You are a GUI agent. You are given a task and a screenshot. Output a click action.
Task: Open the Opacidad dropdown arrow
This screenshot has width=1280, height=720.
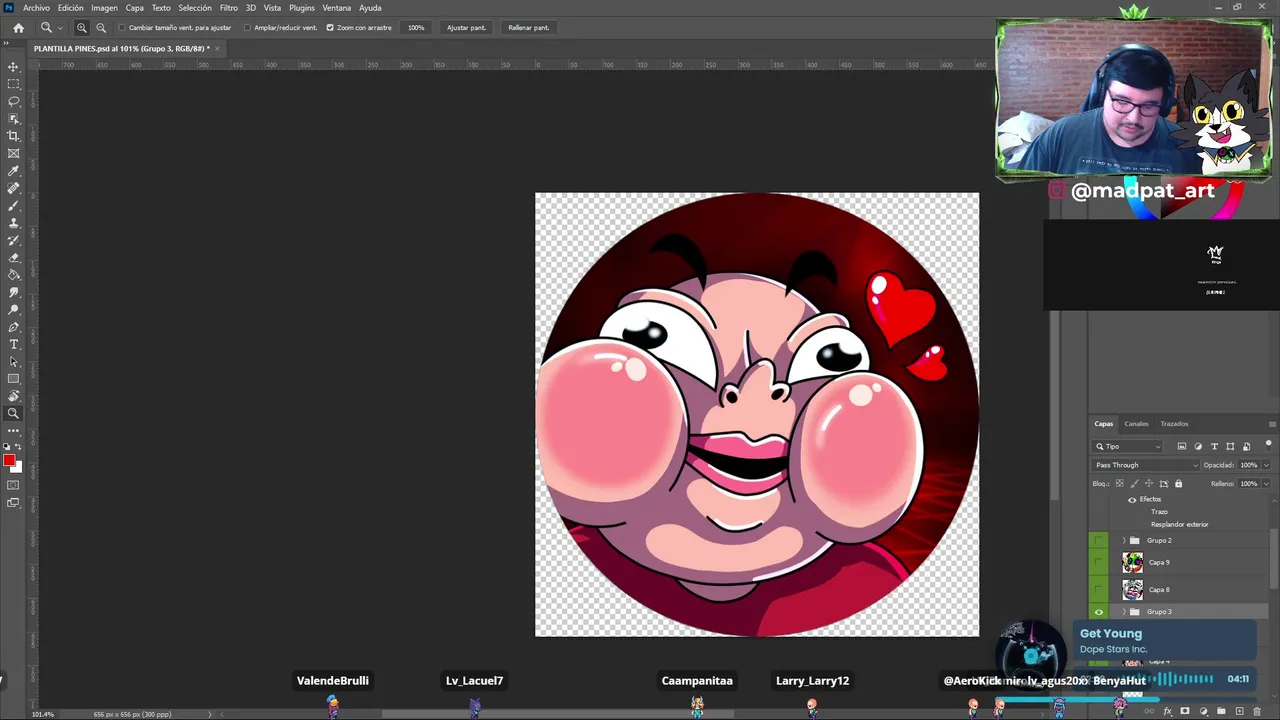point(1266,465)
